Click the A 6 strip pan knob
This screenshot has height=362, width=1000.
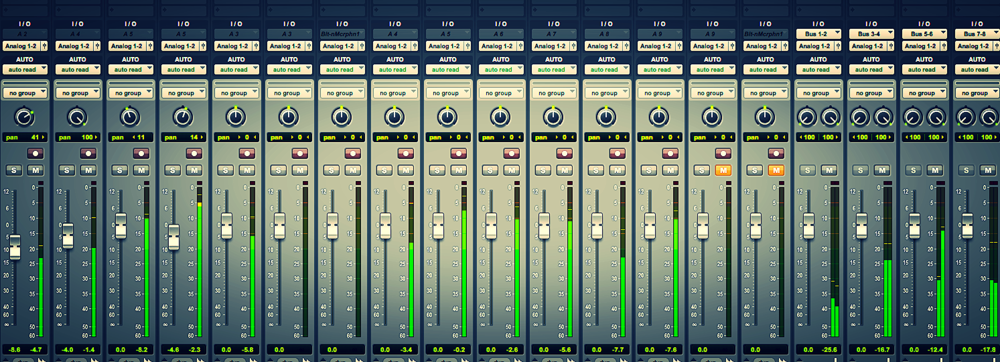[501, 117]
